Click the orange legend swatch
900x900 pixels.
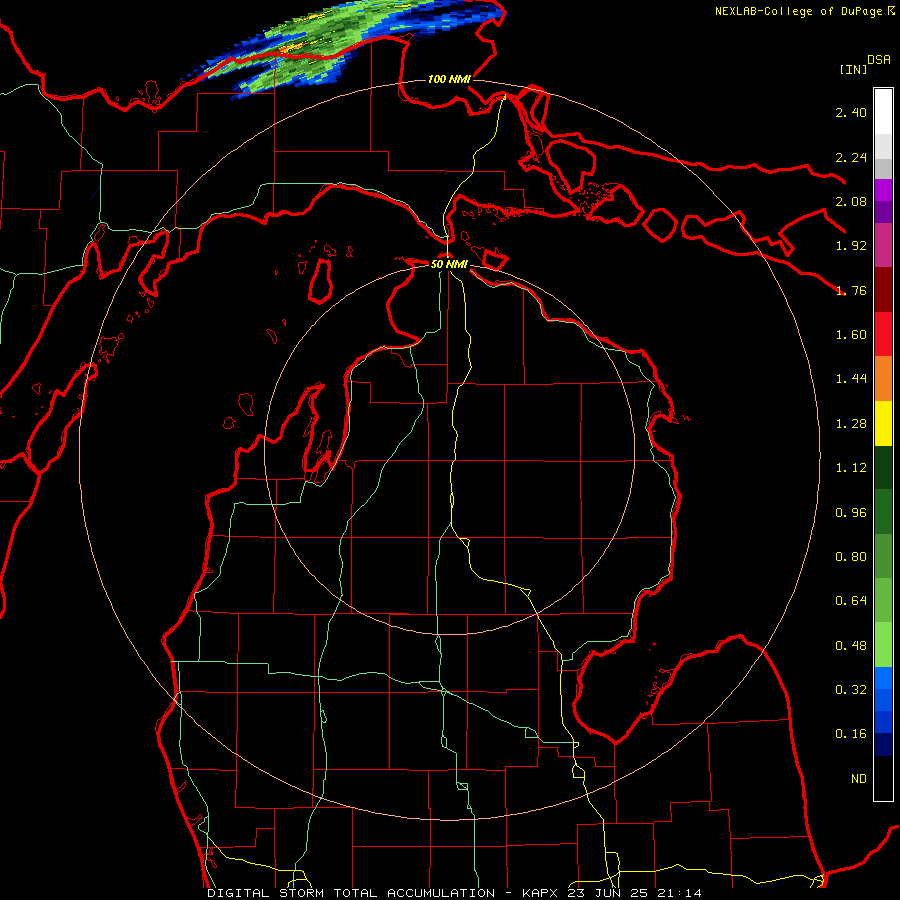(883, 379)
